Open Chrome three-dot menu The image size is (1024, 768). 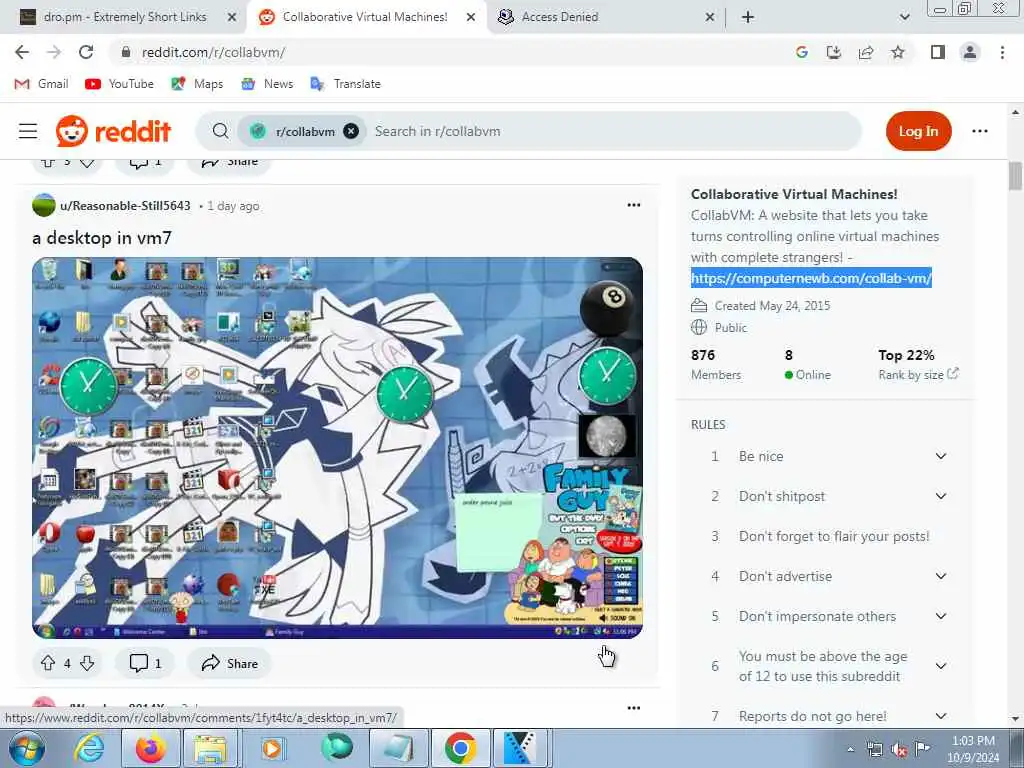[x=1002, y=52]
